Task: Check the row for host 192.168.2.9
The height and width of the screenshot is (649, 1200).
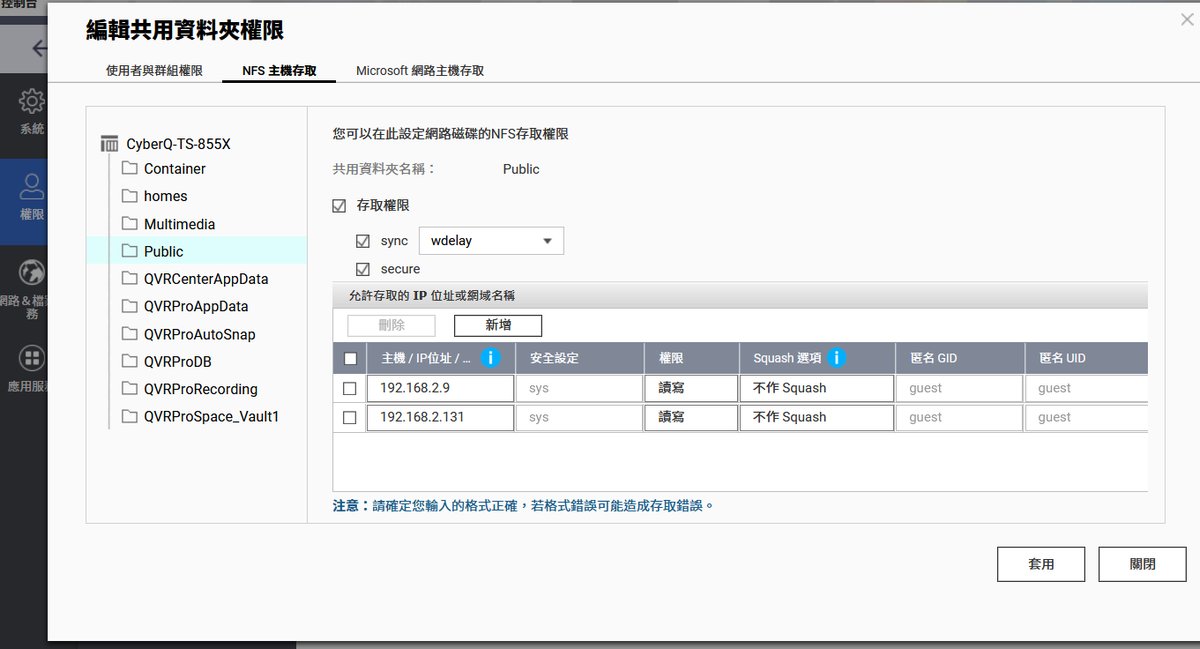Action: [349, 388]
